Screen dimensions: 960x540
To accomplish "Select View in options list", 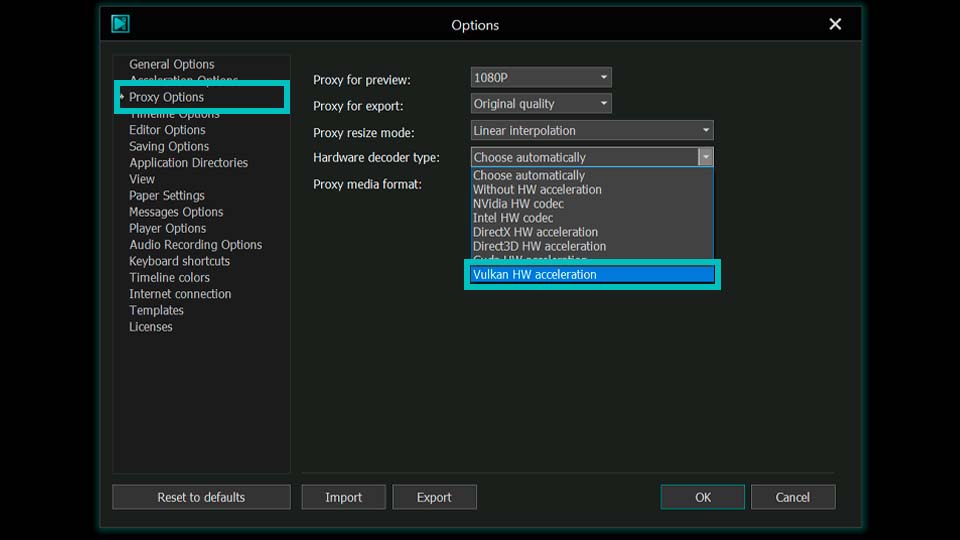I will pos(141,179).
